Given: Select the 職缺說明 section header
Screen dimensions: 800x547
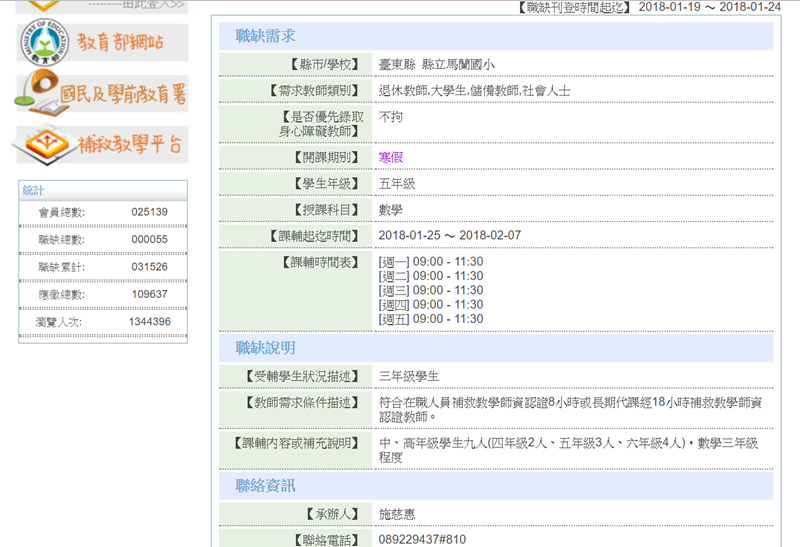Looking at the screenshot, I should pyautogui.click(x=265, y=348).
